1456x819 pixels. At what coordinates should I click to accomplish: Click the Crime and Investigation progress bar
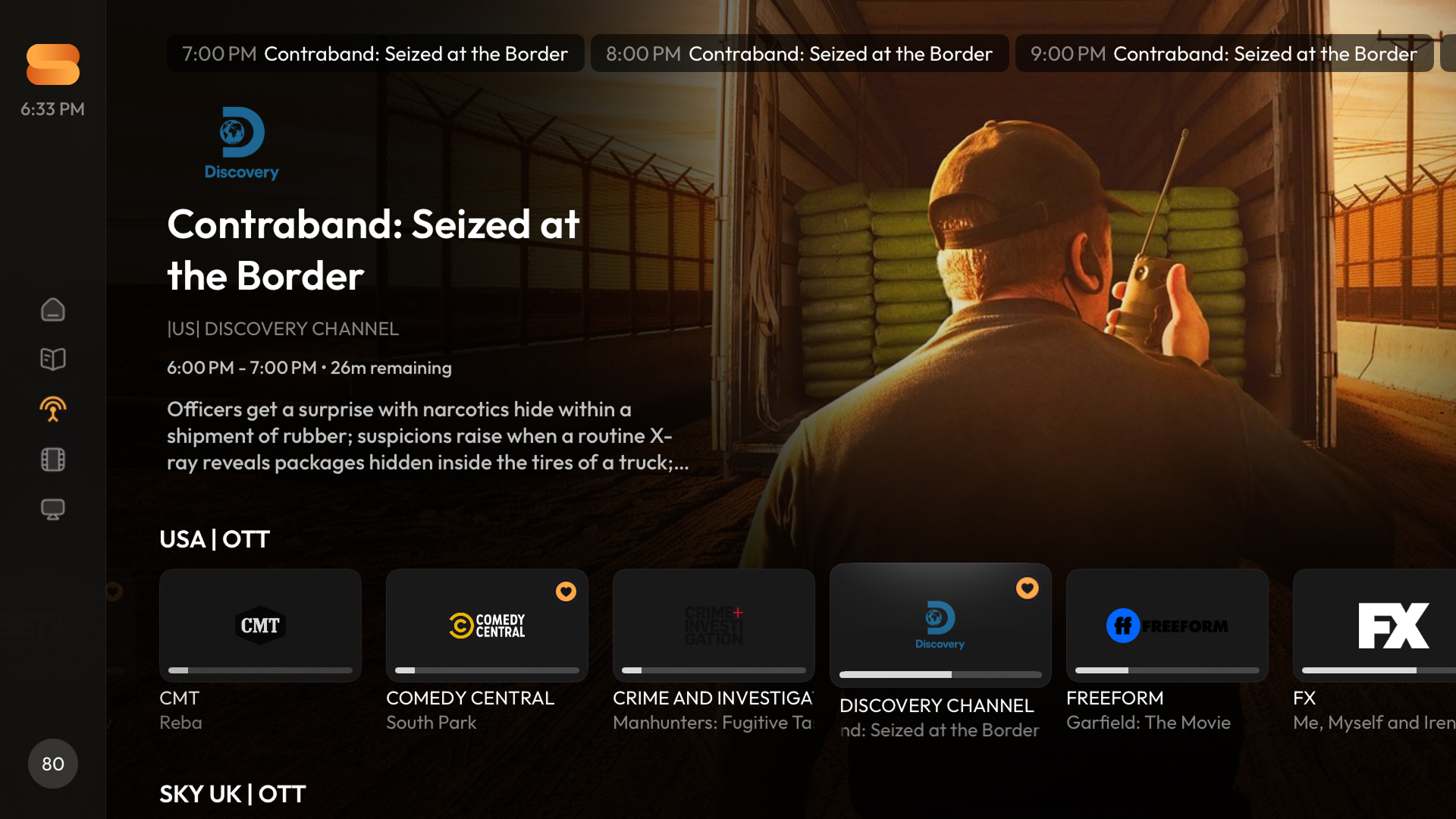[714, 670]
